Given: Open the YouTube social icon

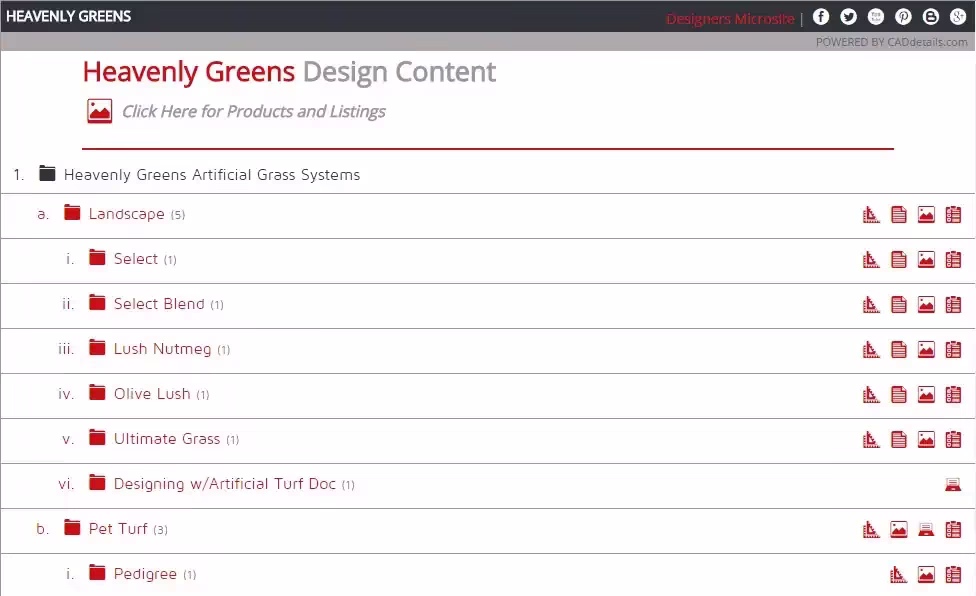Looking at the screenshot, I should (876, 17).
